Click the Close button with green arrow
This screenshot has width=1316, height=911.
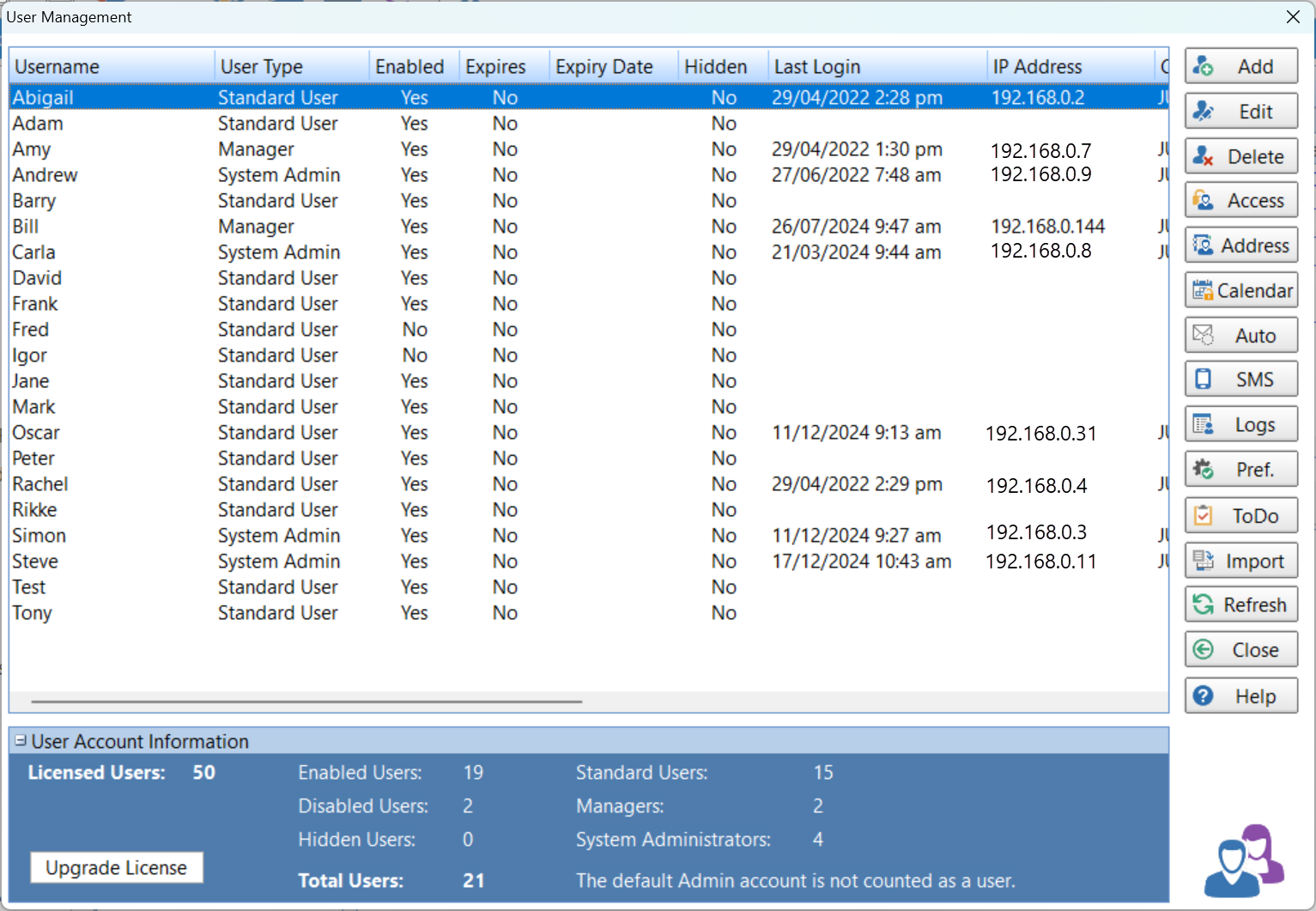point(1241,650)
